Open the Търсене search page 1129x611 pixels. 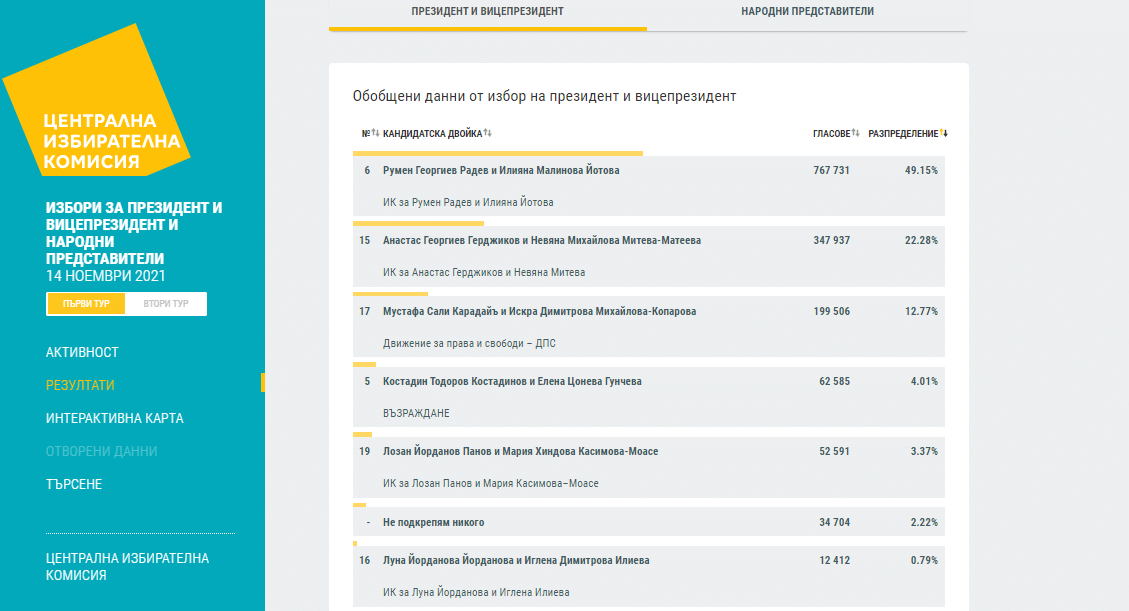click(74, 484)
